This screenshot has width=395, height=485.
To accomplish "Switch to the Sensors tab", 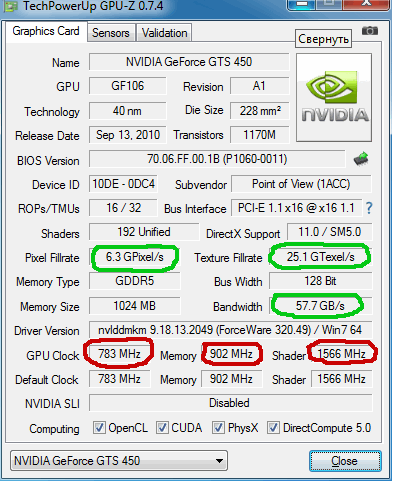I will tap(111, 33).
